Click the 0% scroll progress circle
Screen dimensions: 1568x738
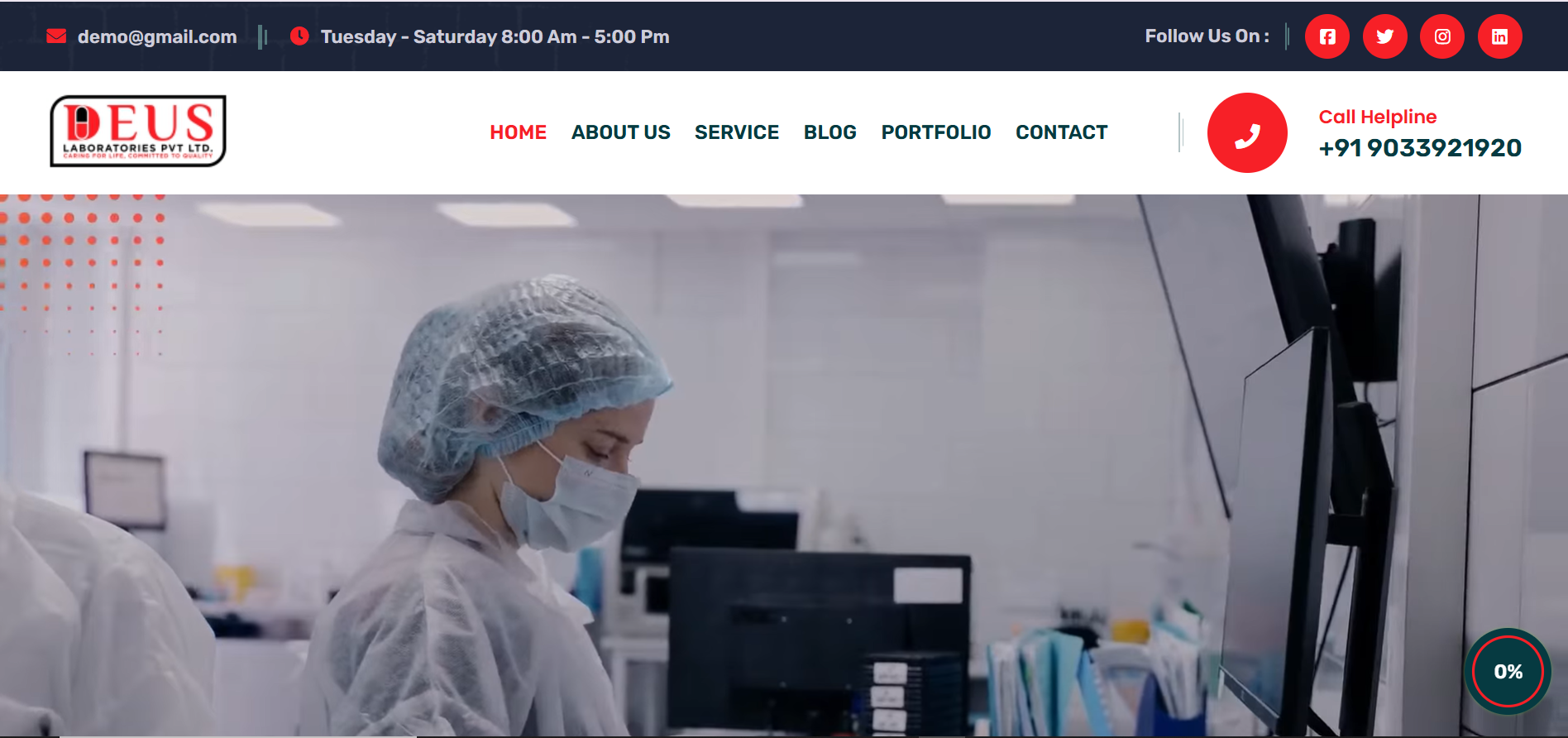coord(1507,671)
